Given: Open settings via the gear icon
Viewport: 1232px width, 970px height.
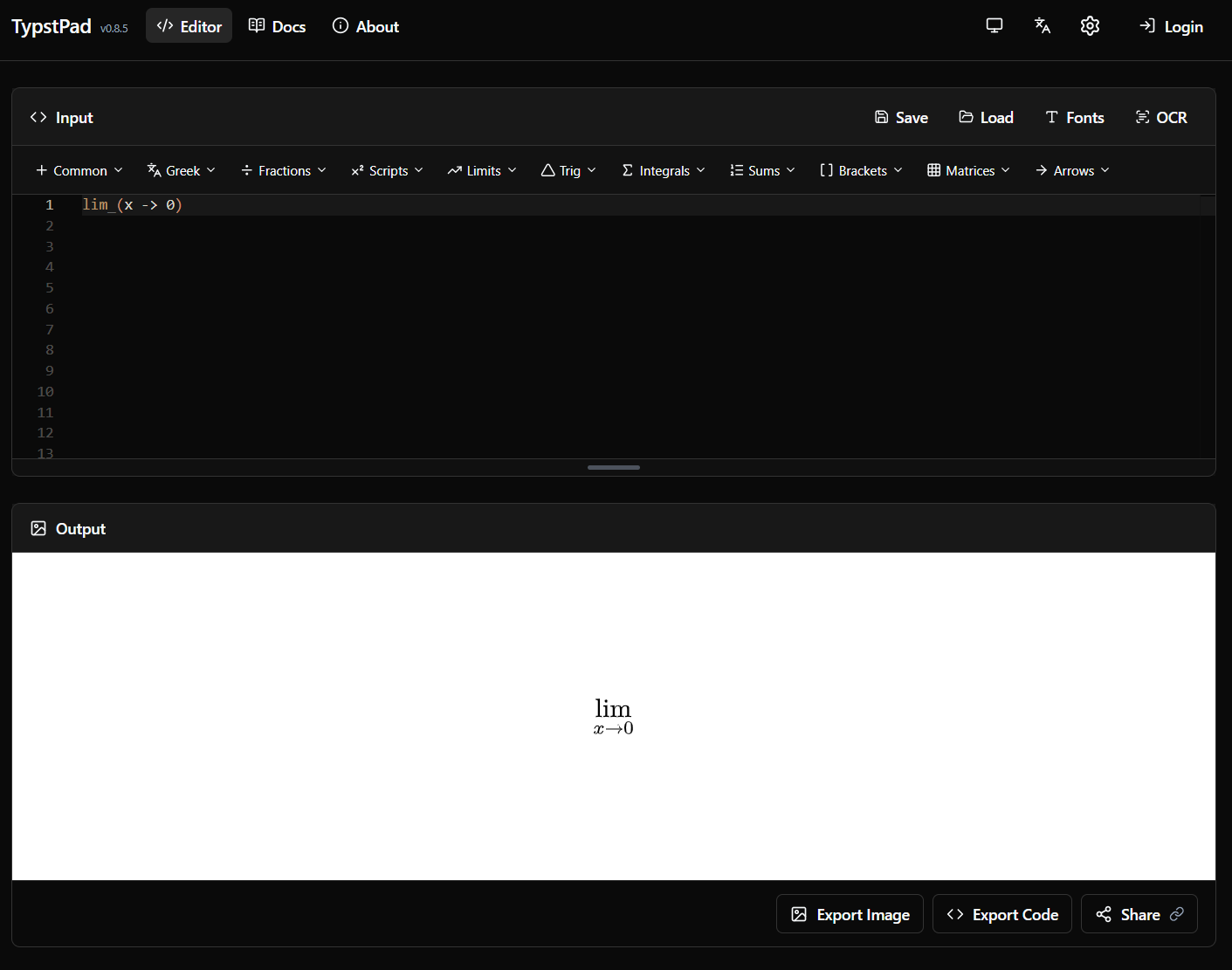Looking at the screenshot, I should (x=1090, y=26).
